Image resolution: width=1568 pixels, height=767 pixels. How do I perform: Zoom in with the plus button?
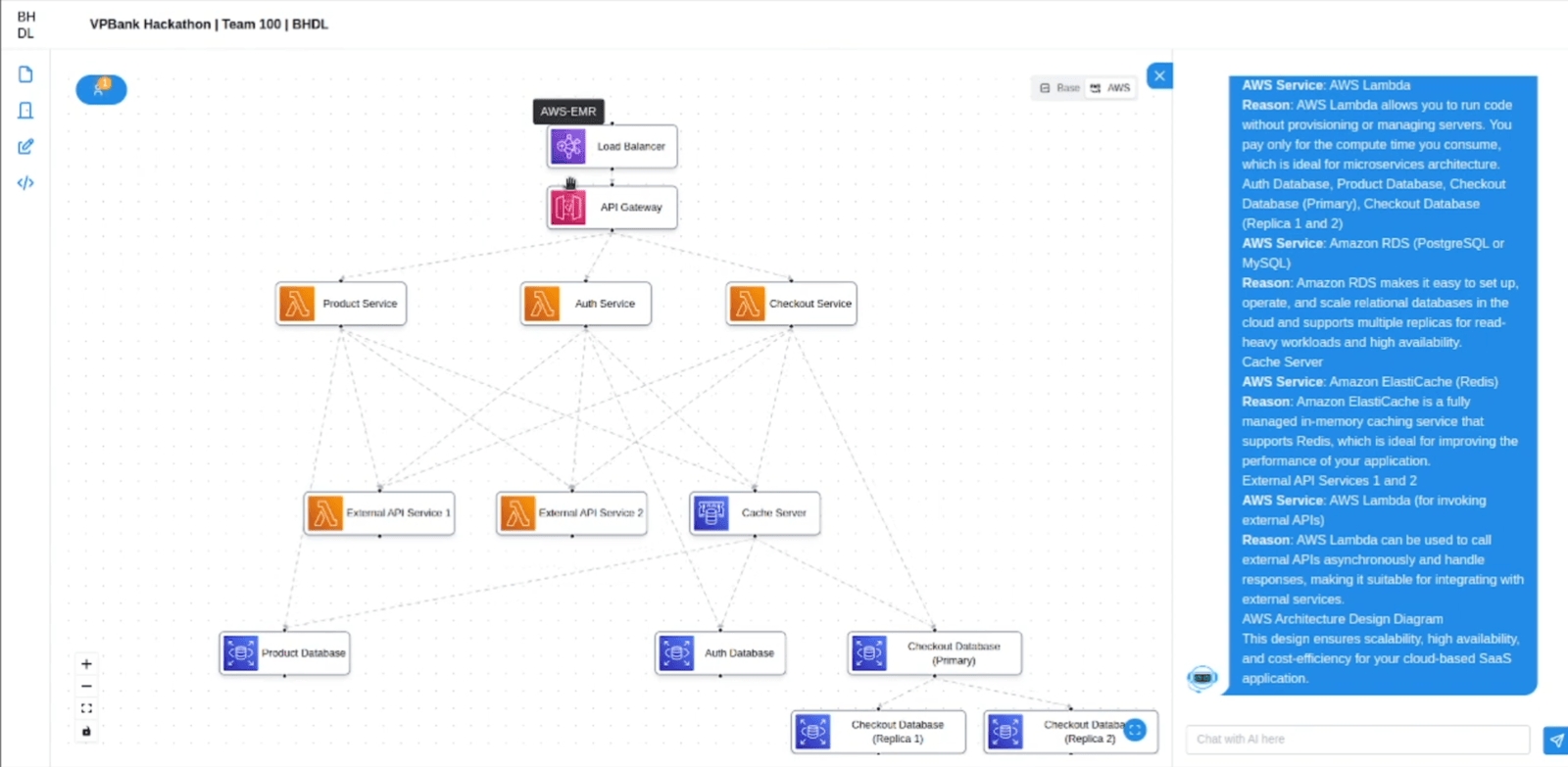[x=86, y=664]
